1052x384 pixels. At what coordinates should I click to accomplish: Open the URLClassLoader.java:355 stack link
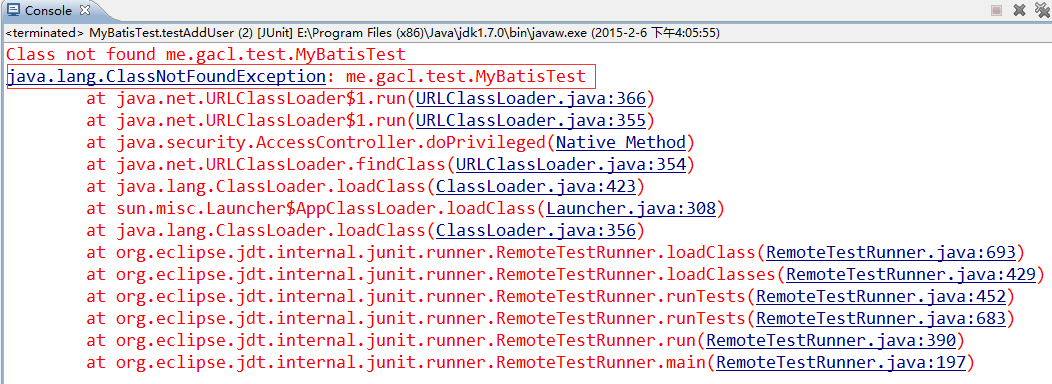click(531, 121)
